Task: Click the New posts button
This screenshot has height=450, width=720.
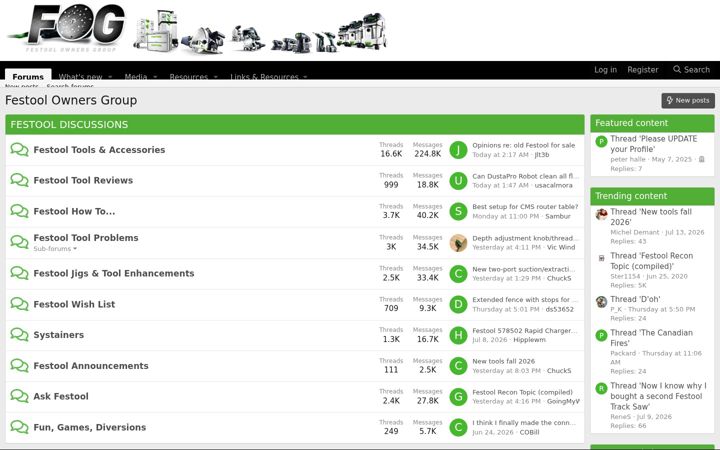Action: click(x=688, y=101)
